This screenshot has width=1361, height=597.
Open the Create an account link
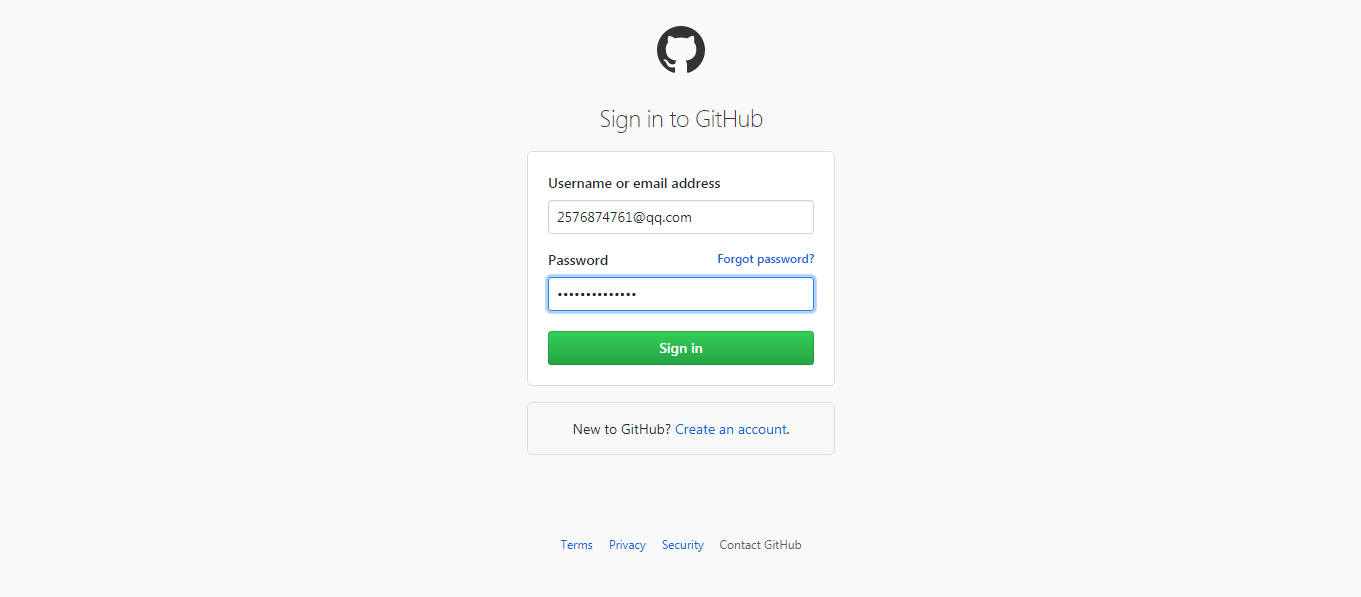pos(731,429)
